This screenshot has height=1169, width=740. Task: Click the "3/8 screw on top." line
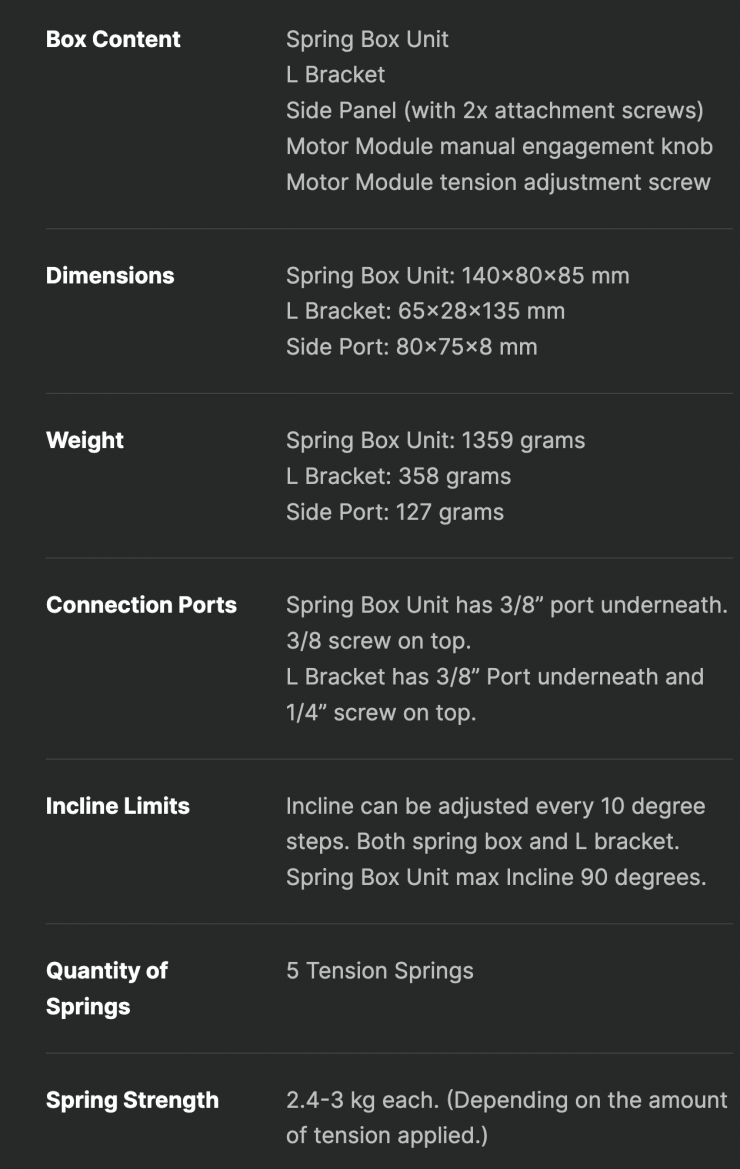(379, 641)
